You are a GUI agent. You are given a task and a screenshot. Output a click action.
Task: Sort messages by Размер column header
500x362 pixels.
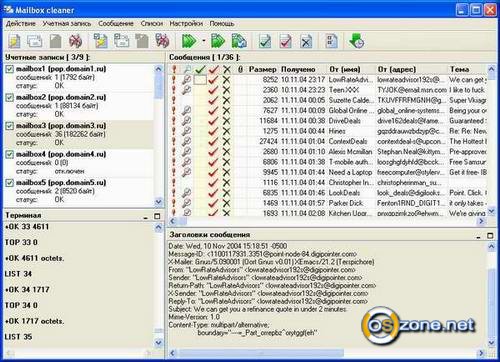click(x=263, y=69)
